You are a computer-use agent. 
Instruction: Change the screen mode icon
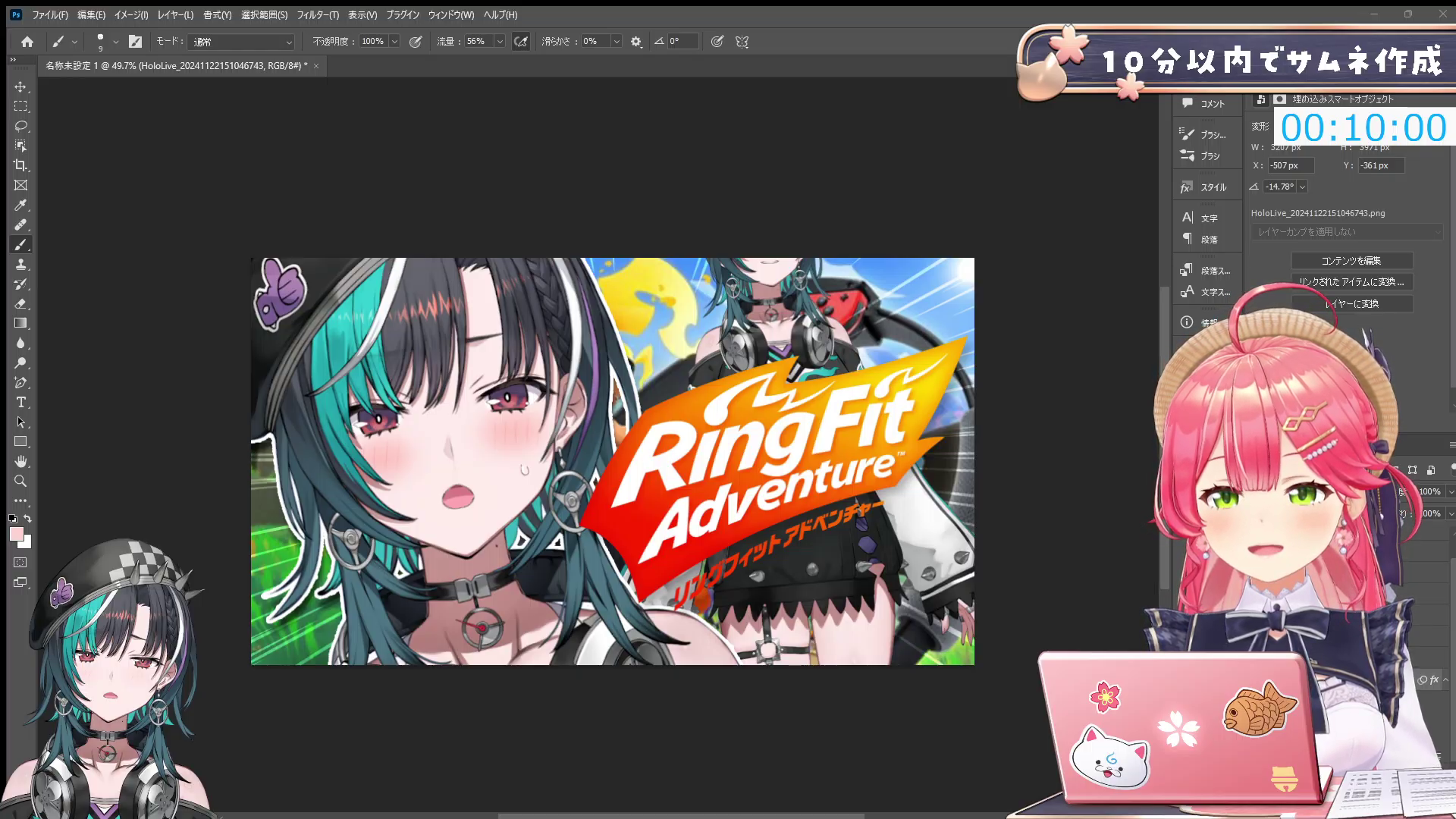point(20,582)
